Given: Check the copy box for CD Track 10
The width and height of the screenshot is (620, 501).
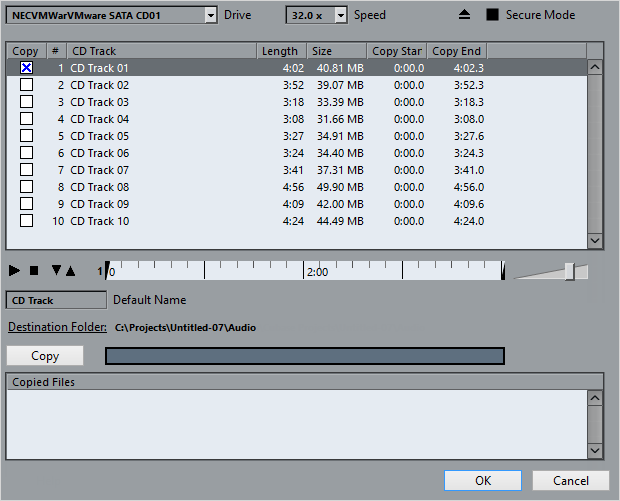Looking at the screenshot, I should pyautogui.click(x=26, y=221).
